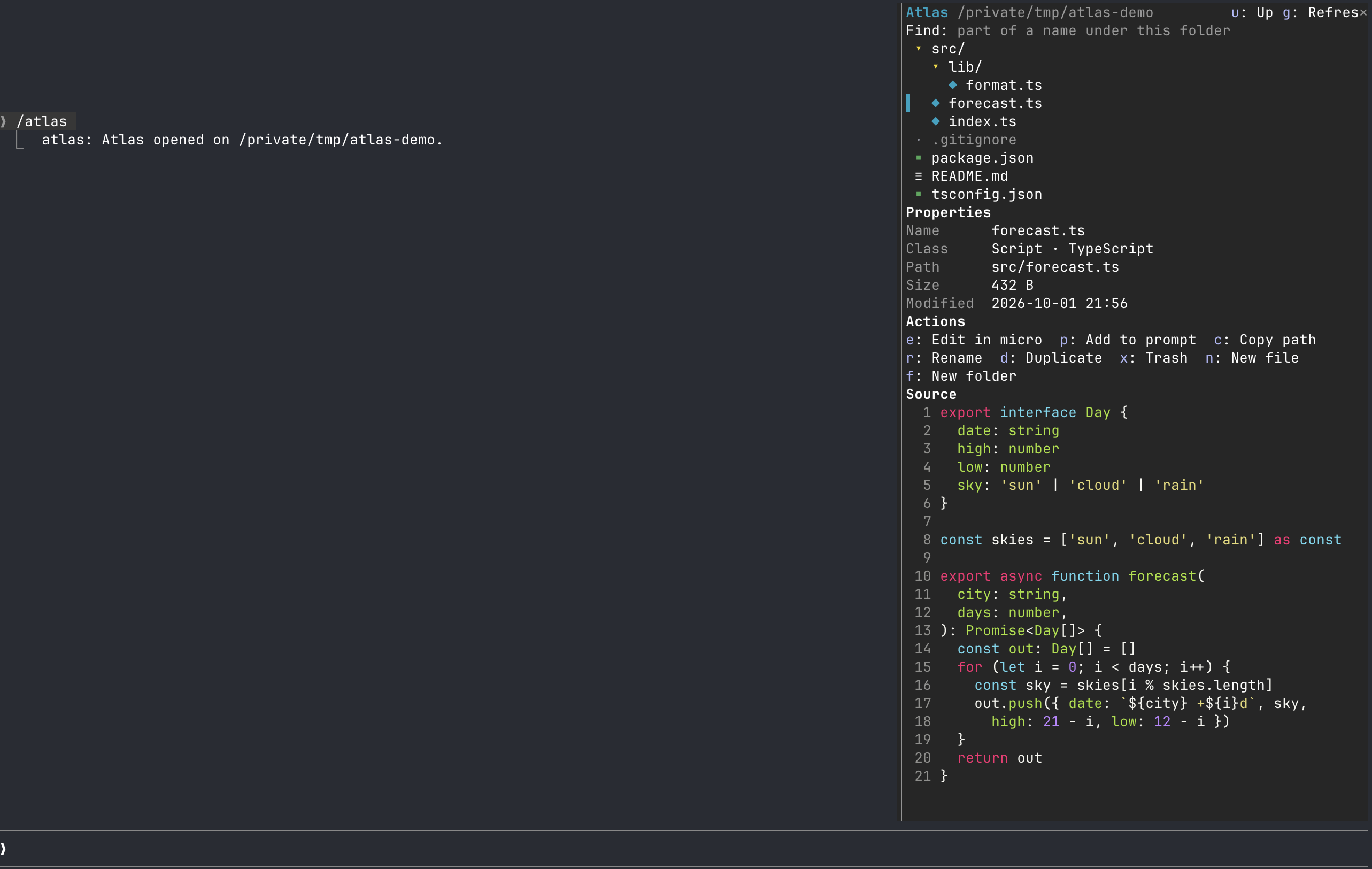The height and width of the screenshot is (869, 1372).
Task: Click the path value 'src/forecast.ts'
Action: (x=1054, y=267)
